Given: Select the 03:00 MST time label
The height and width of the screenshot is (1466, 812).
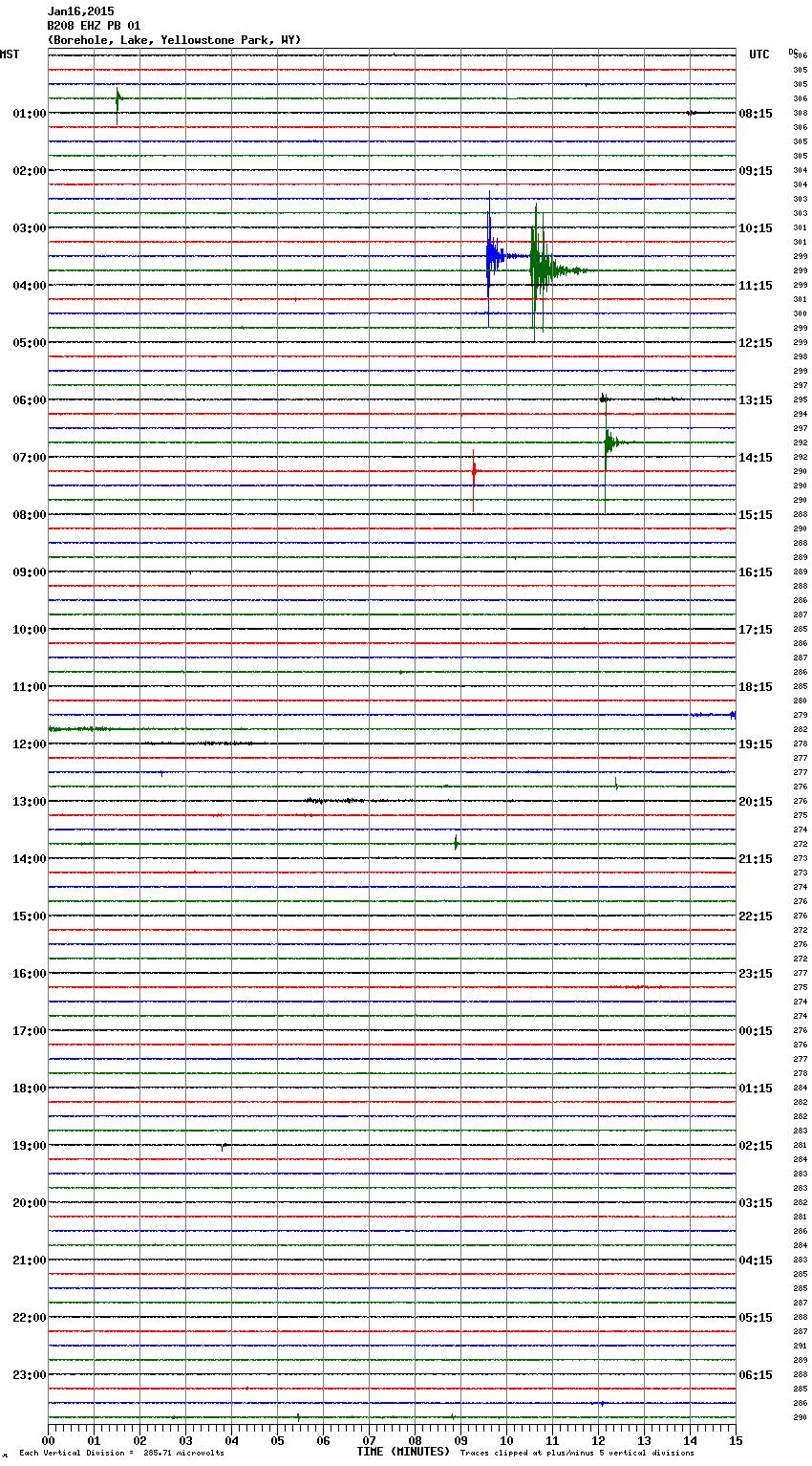Looking at the screenshot, I should coord(30,228).
